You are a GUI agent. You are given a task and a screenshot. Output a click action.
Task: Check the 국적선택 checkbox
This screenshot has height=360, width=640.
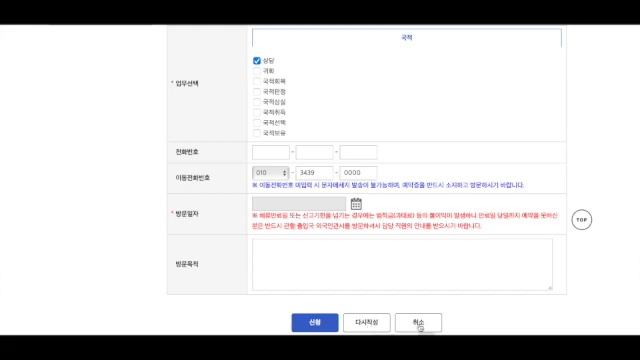point(257,122)
